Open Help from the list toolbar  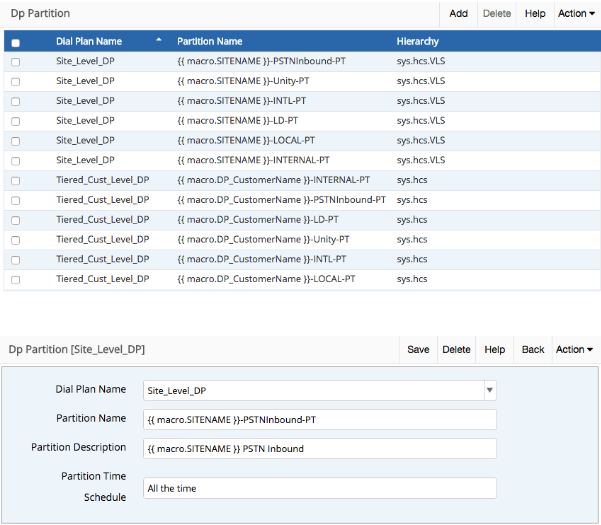point(535,14)
